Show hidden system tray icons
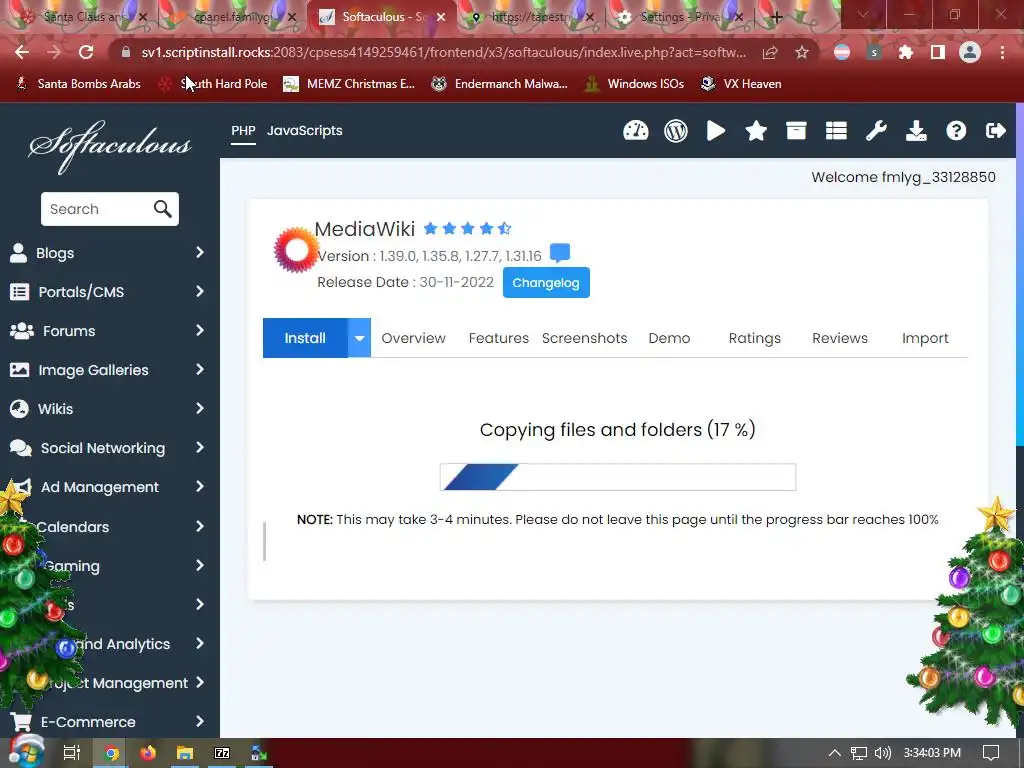 coord(835,753)
